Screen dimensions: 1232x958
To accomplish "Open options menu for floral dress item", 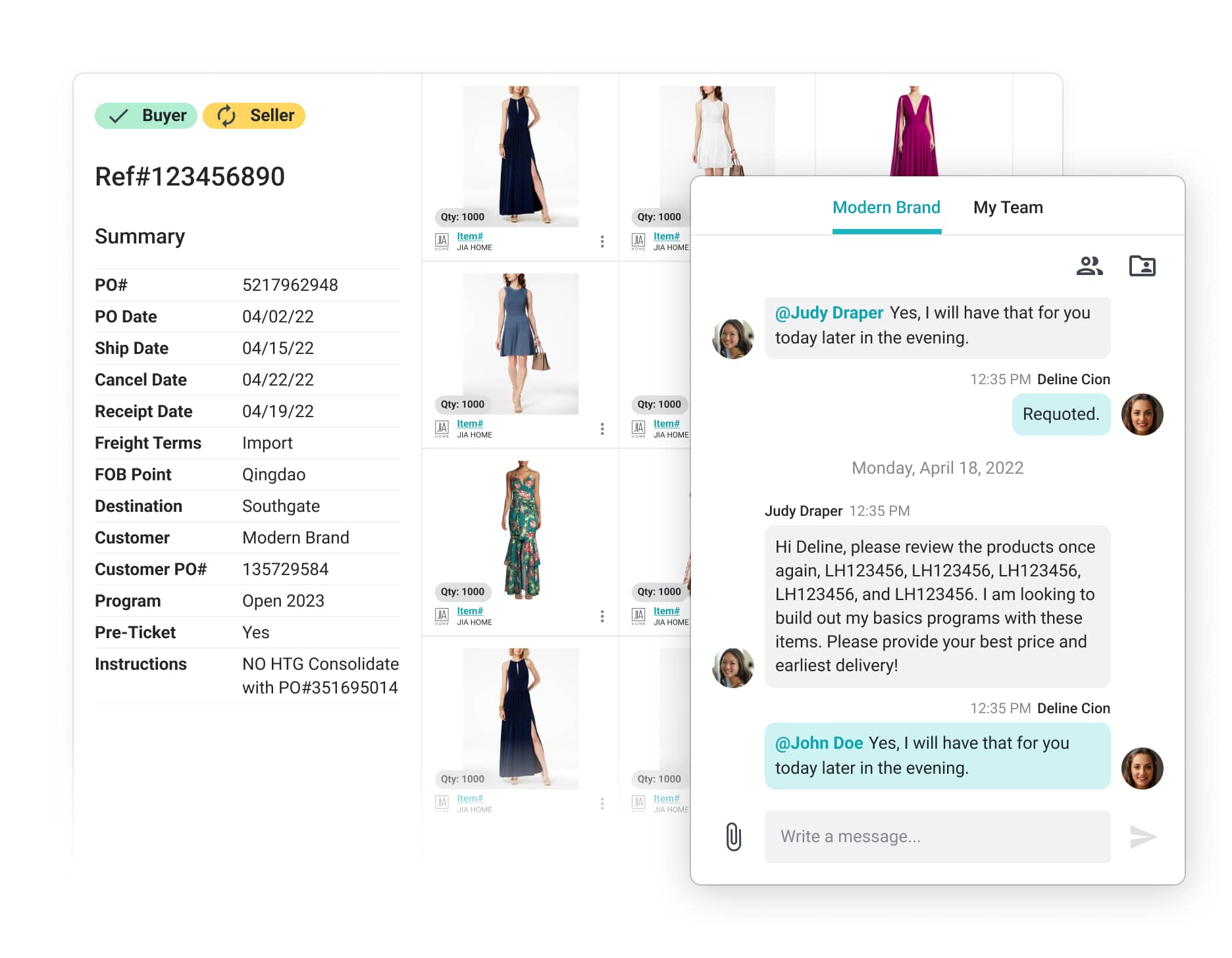I will (602, 616).
